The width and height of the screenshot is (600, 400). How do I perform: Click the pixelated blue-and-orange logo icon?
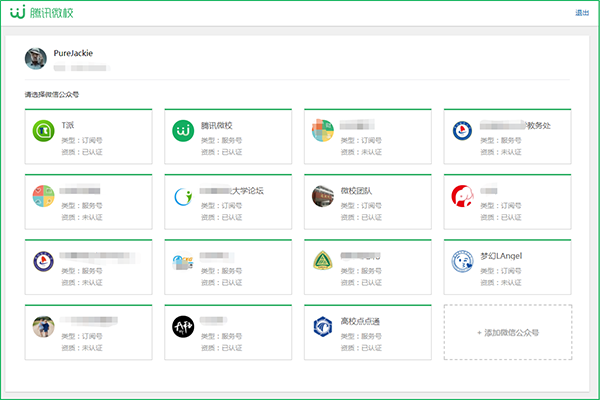coord(183,262)
